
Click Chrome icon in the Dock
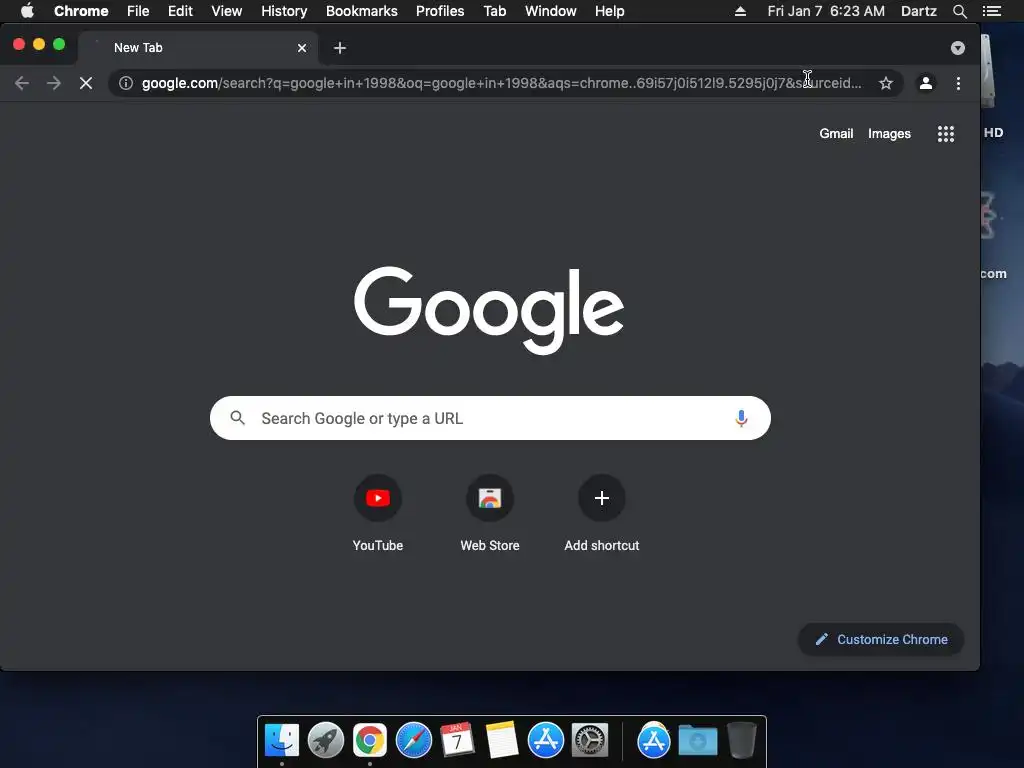[370, 741]
